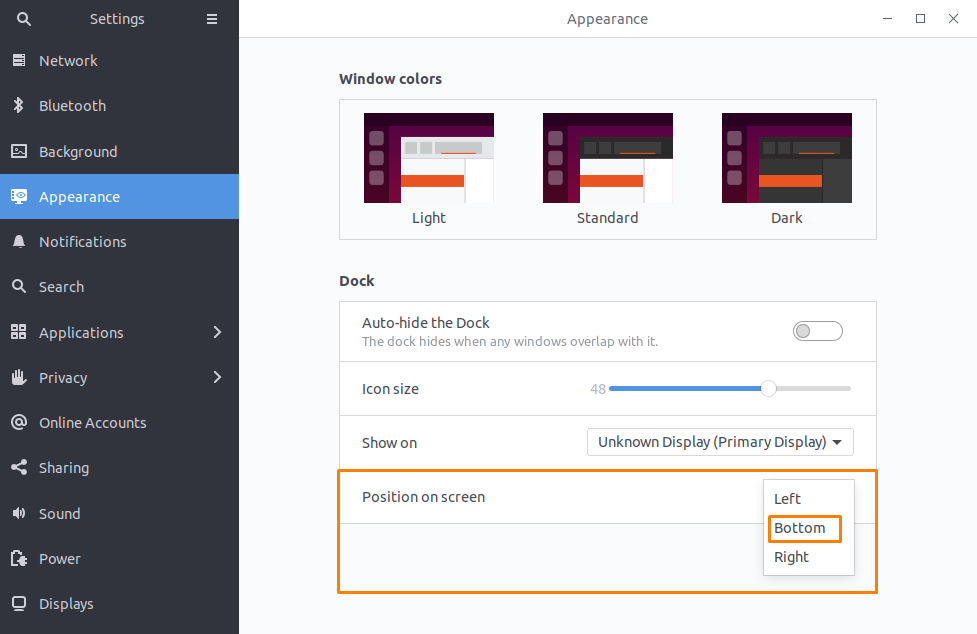This screenshot has height=634, width=977.
Task: Switch to Sound settings
Action: pyautogui.click(x=119, y=513)
